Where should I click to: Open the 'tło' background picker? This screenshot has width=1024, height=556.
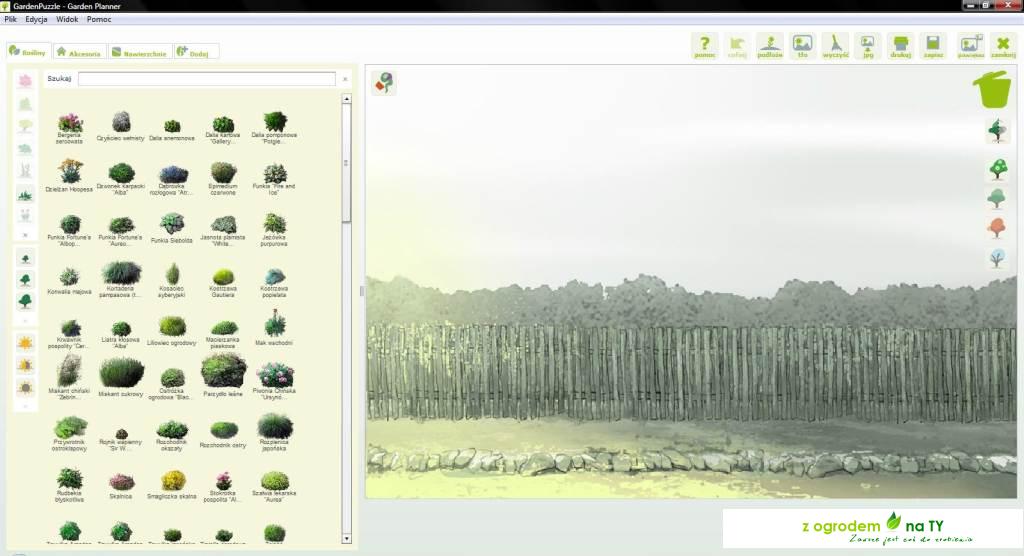(802, 46)
